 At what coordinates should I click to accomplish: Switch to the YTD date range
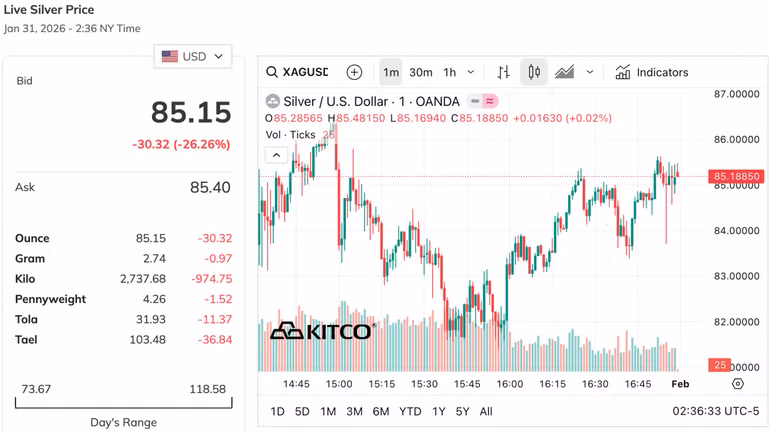[410, 411]
